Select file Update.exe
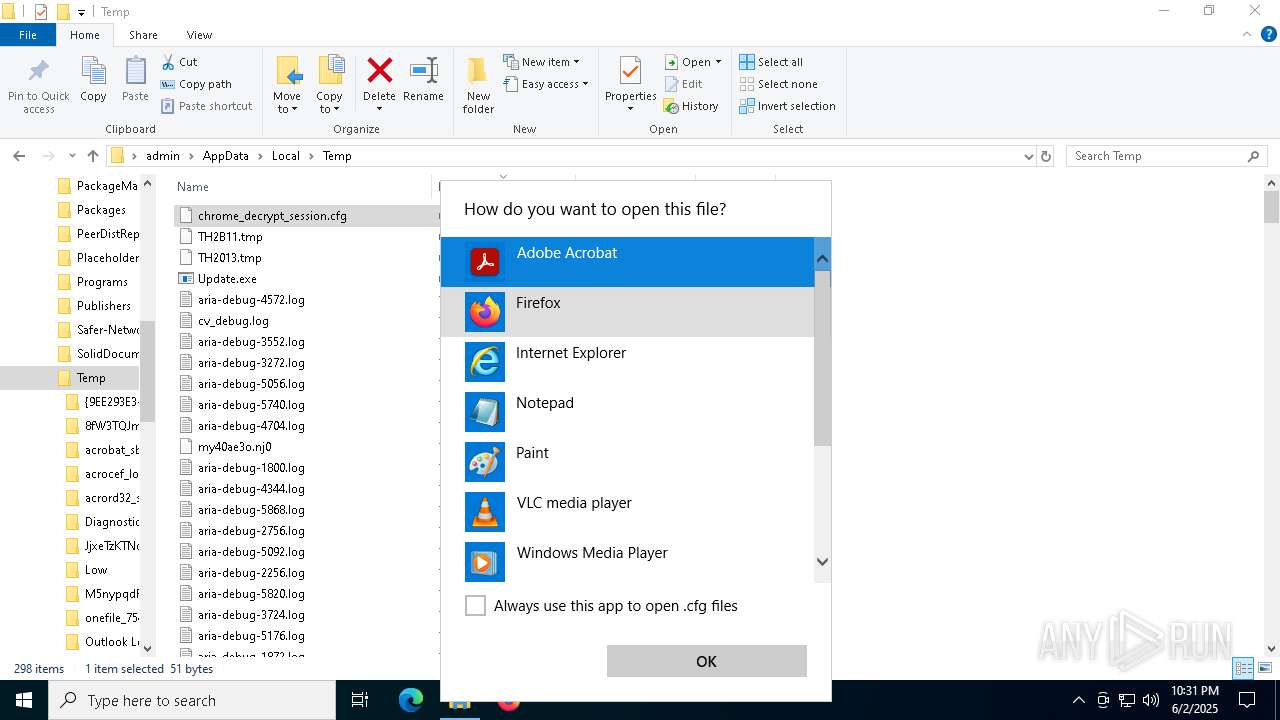1280x720 pixels. click(227, 279)
